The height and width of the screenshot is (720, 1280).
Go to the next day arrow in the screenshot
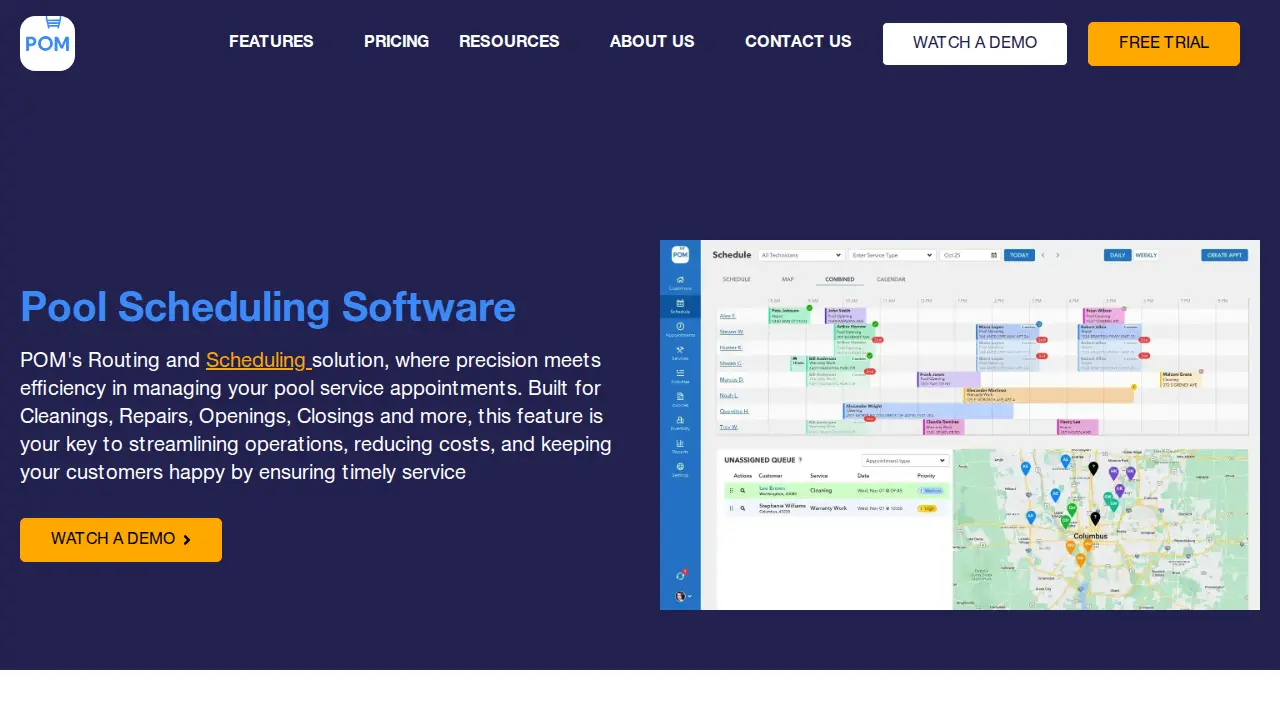point(1058,255)
